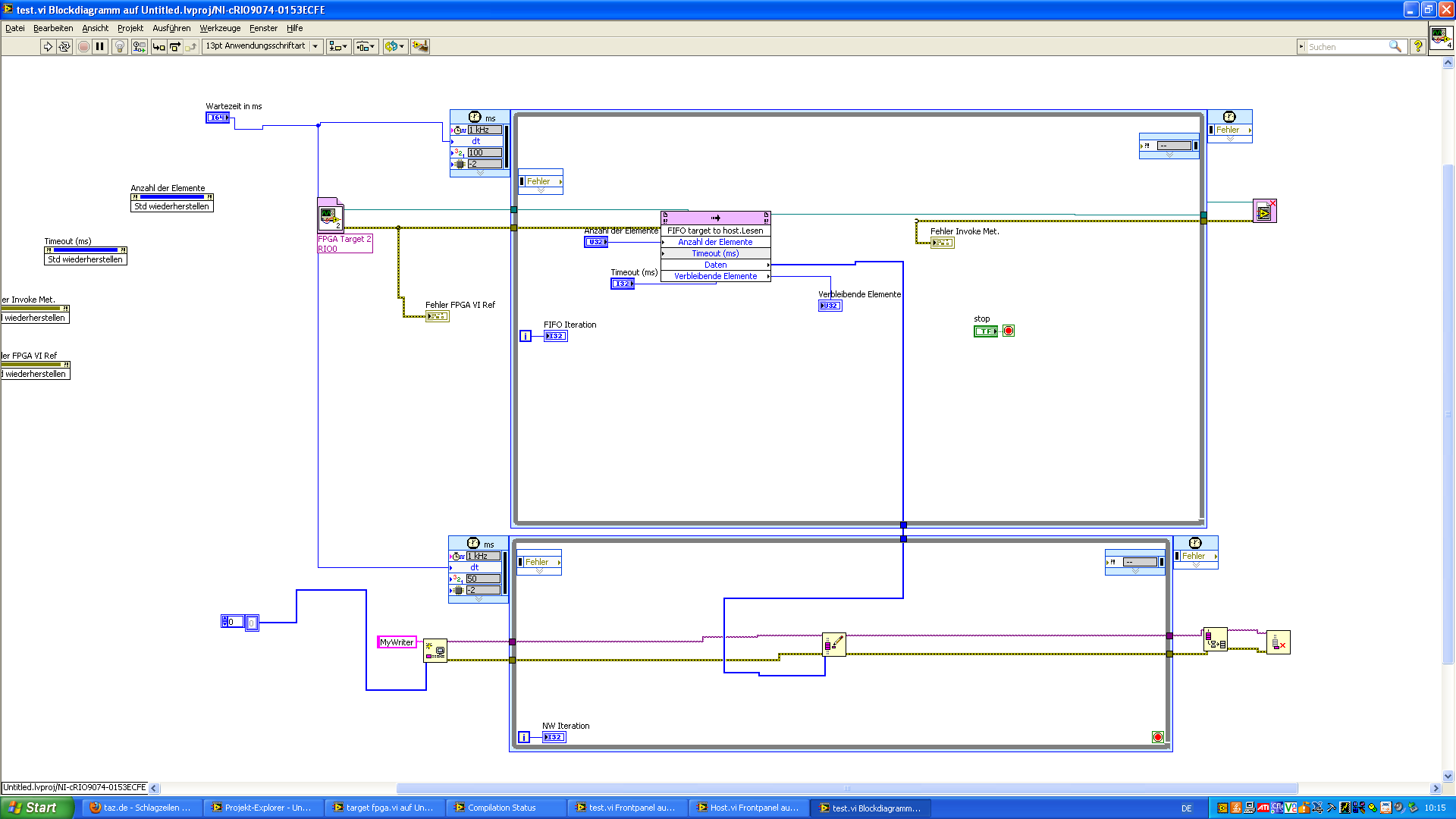1456x819 pixels.
Task: Click the Pause button in the toolbar
Action: [100, 47]
